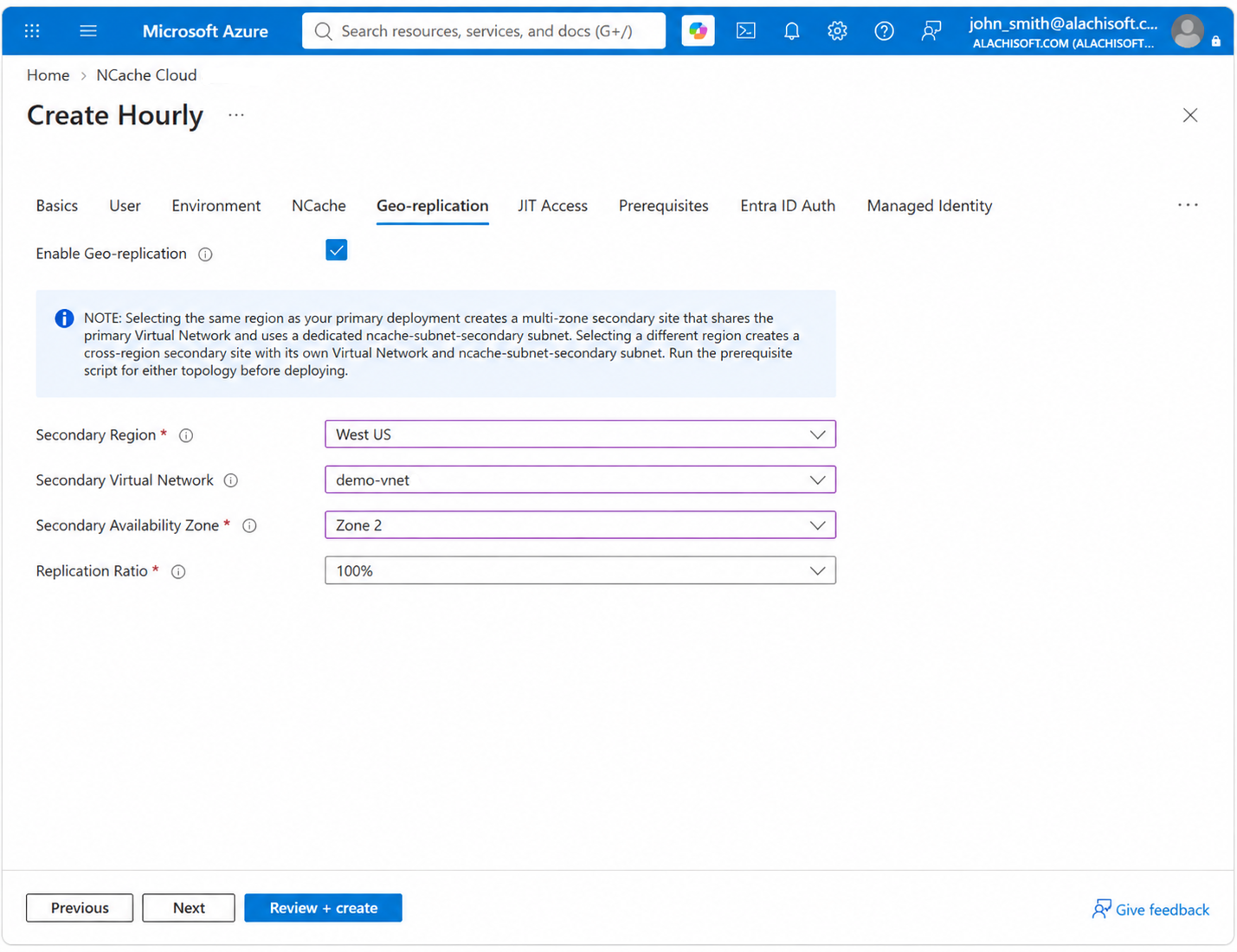Click the john_smith account name text
Image resolution: width=1237 pixels, height=952 pixels.
[x=1063, y=23]
